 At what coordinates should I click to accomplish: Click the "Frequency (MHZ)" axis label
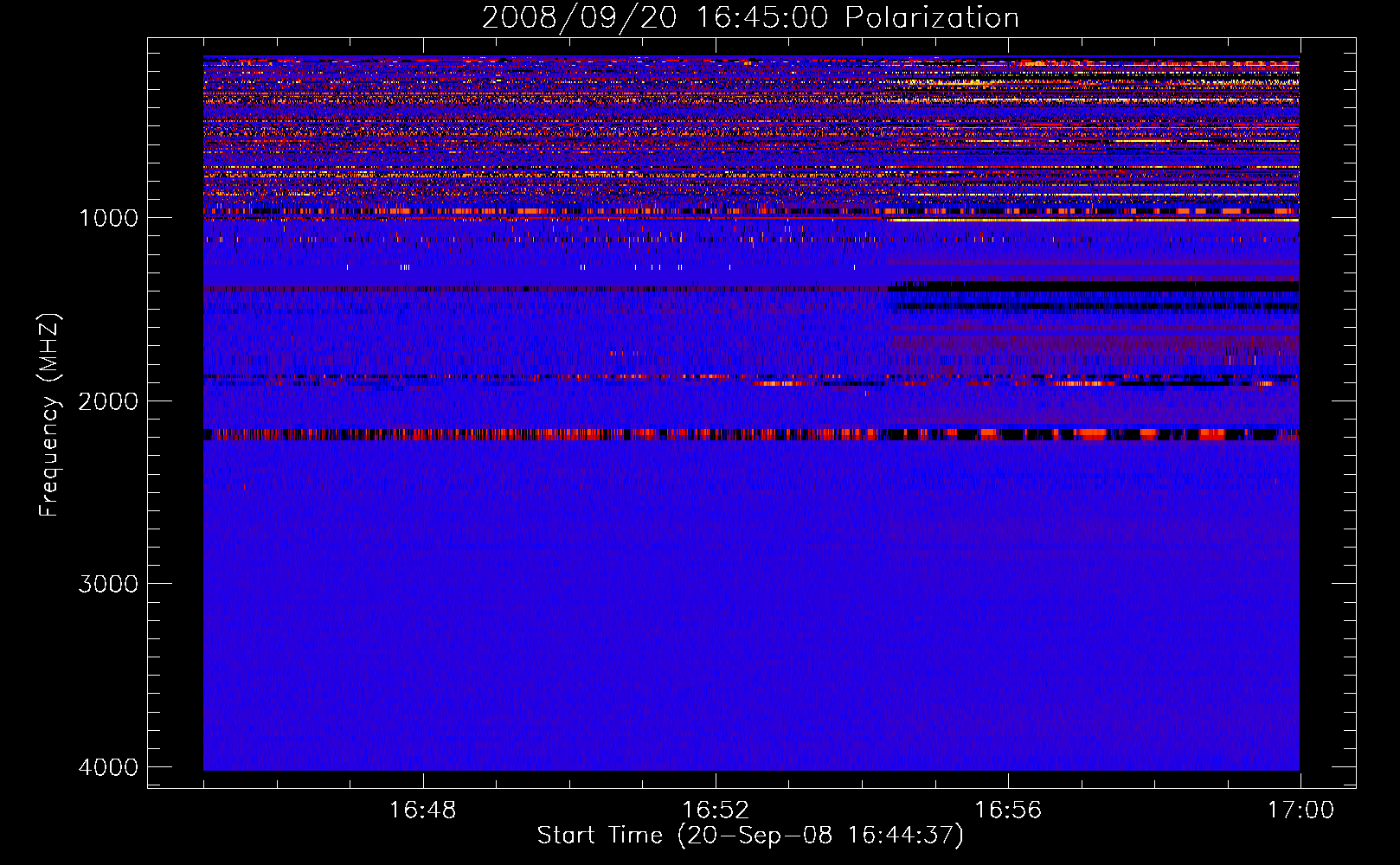click(x=49, y=415)
